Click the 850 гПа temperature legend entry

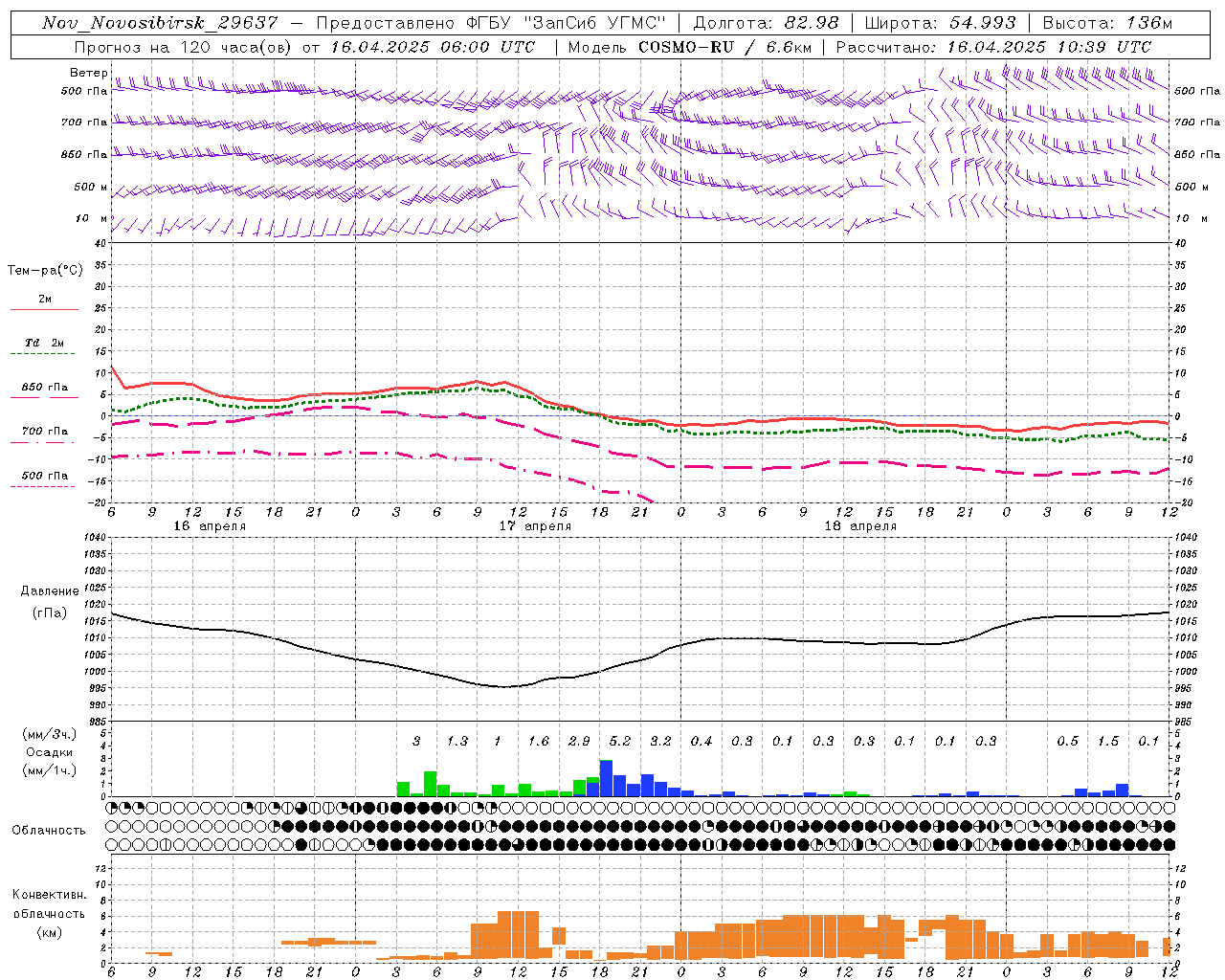tap(44, 388)
